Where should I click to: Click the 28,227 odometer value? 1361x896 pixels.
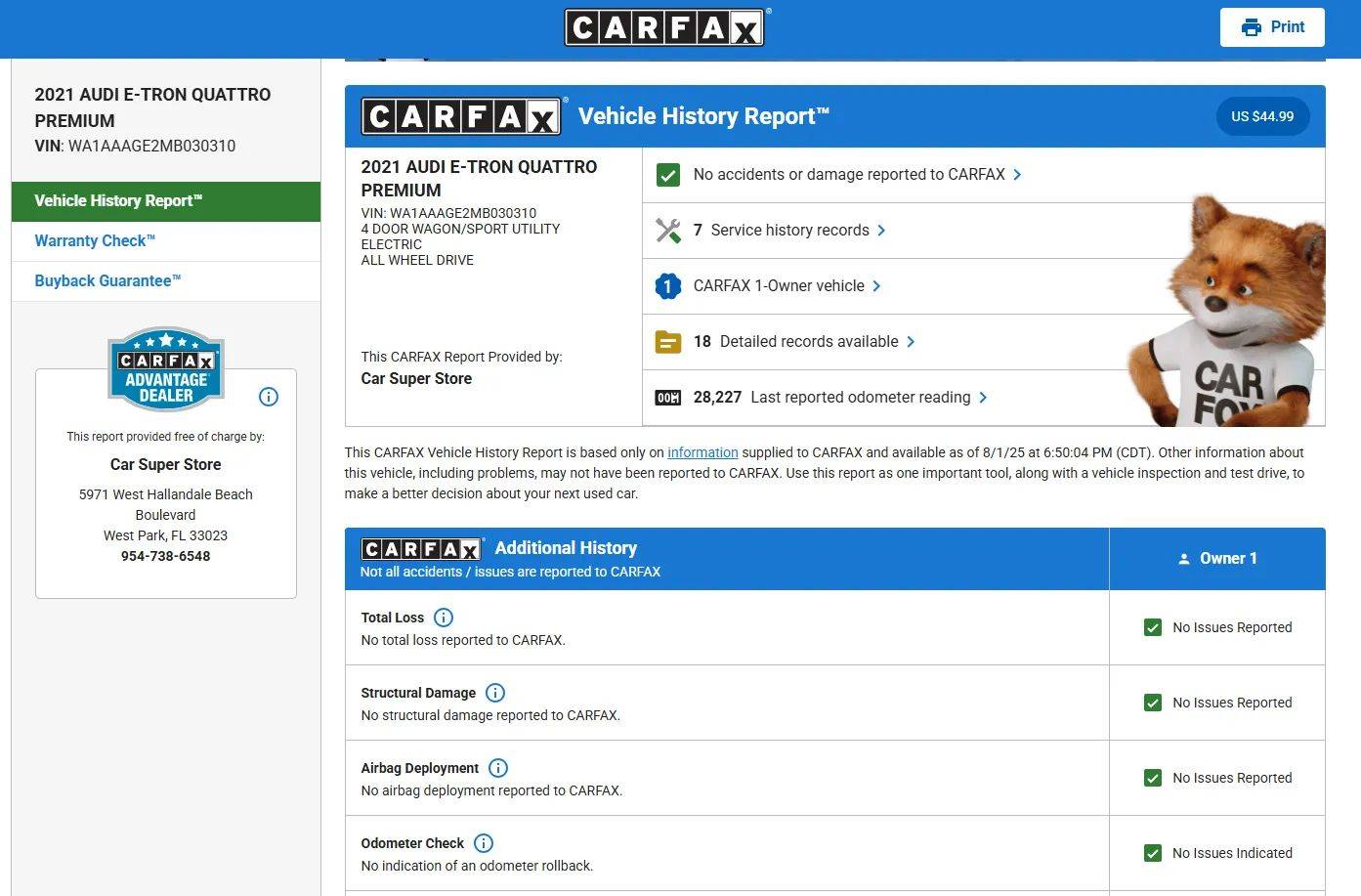(x=717, y=398)
